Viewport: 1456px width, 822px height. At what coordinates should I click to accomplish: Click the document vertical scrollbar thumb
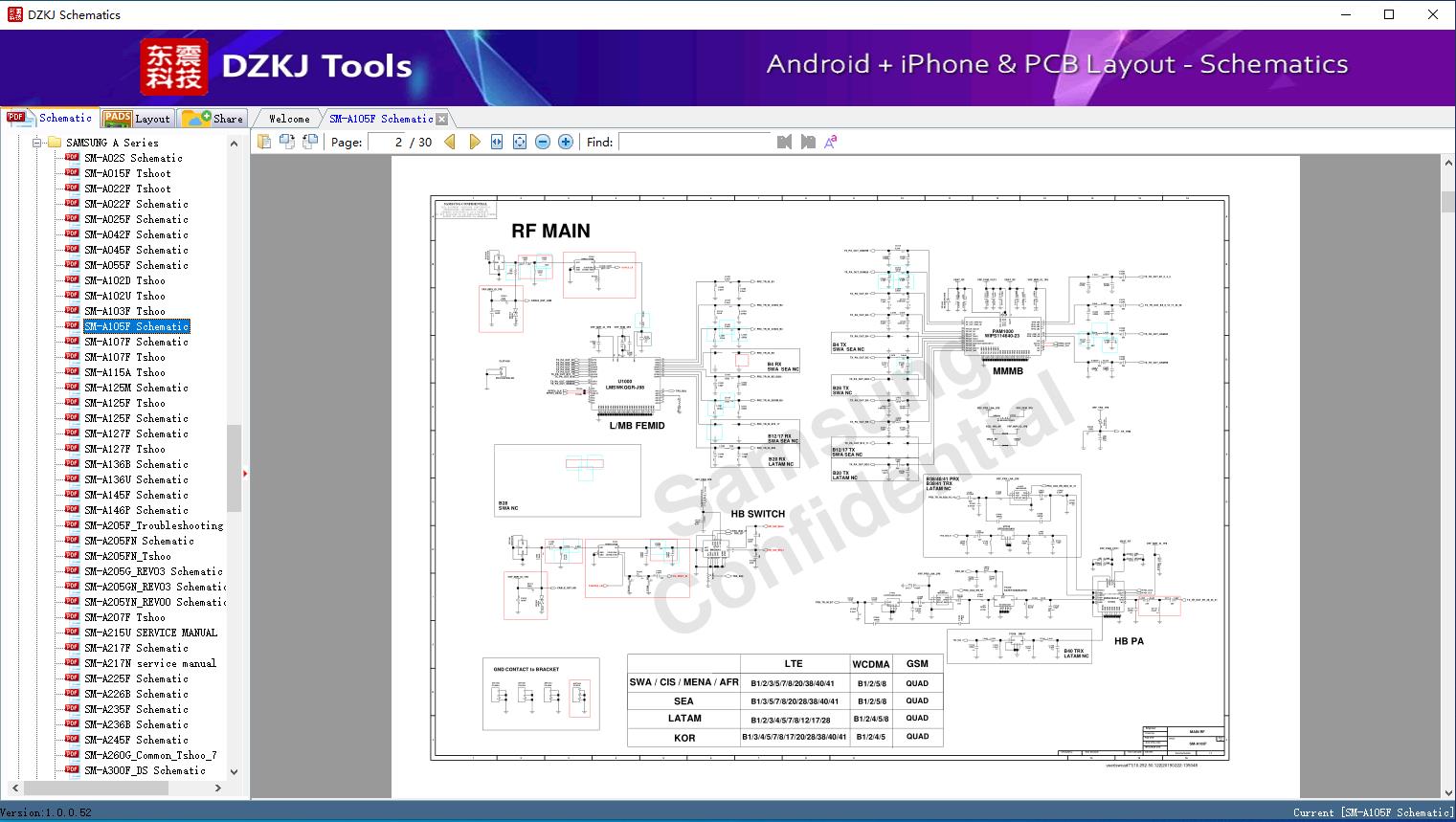point(1447,202)
